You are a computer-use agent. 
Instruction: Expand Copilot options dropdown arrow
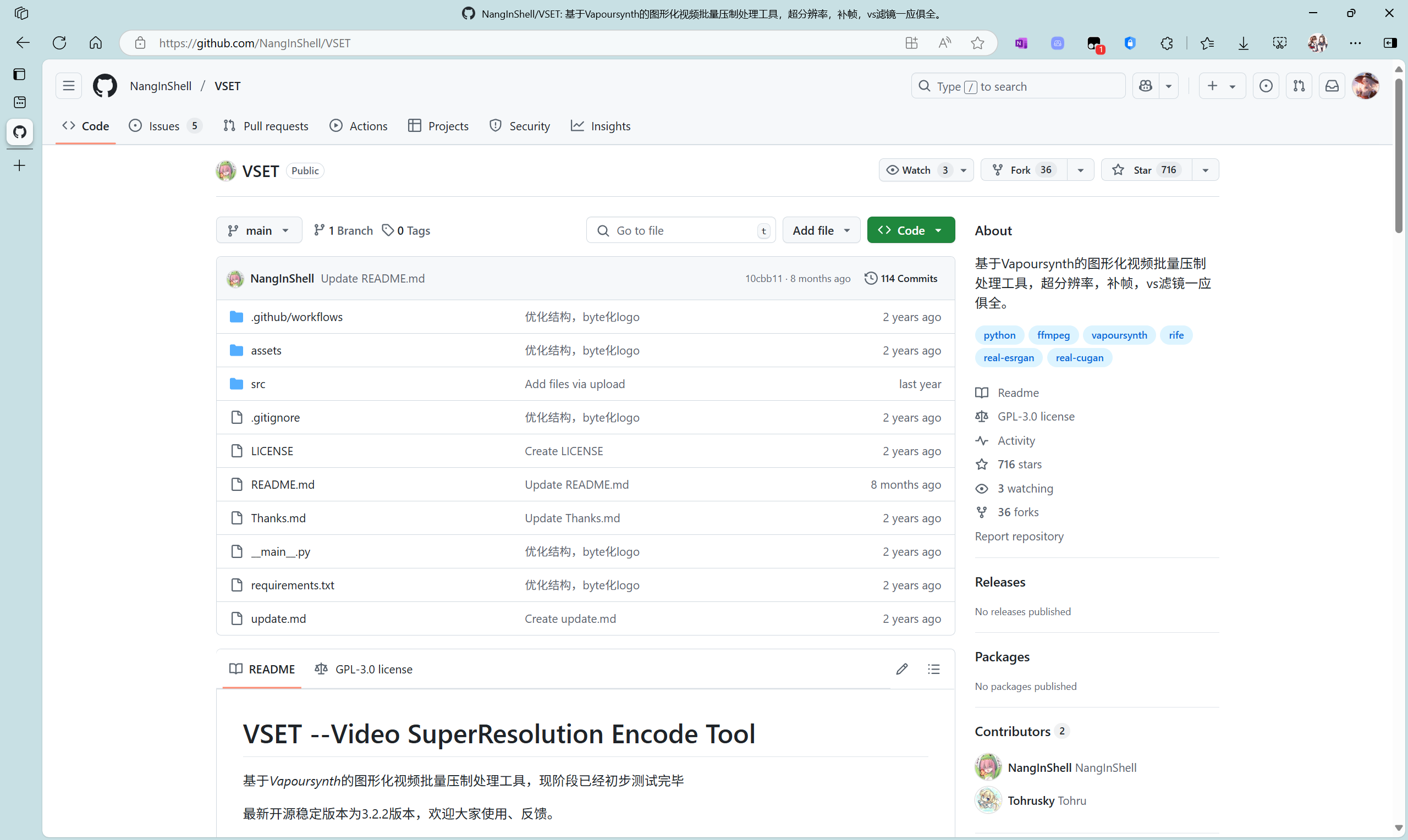click(x=1169, y=86)
